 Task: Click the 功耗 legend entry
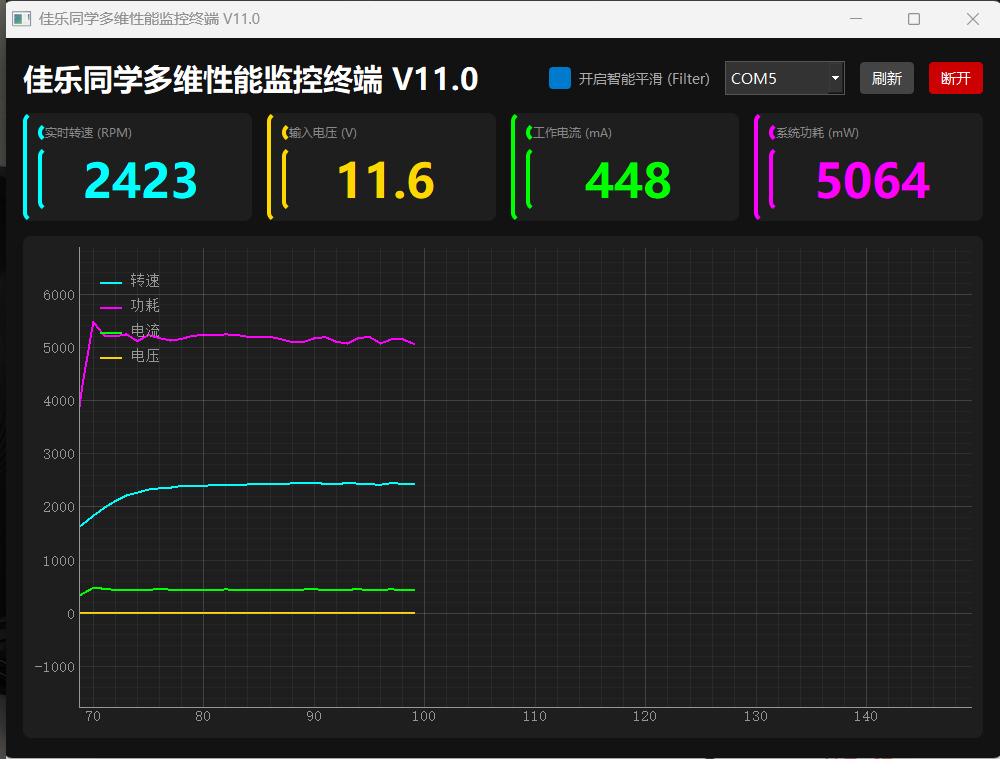pos(130,306)
